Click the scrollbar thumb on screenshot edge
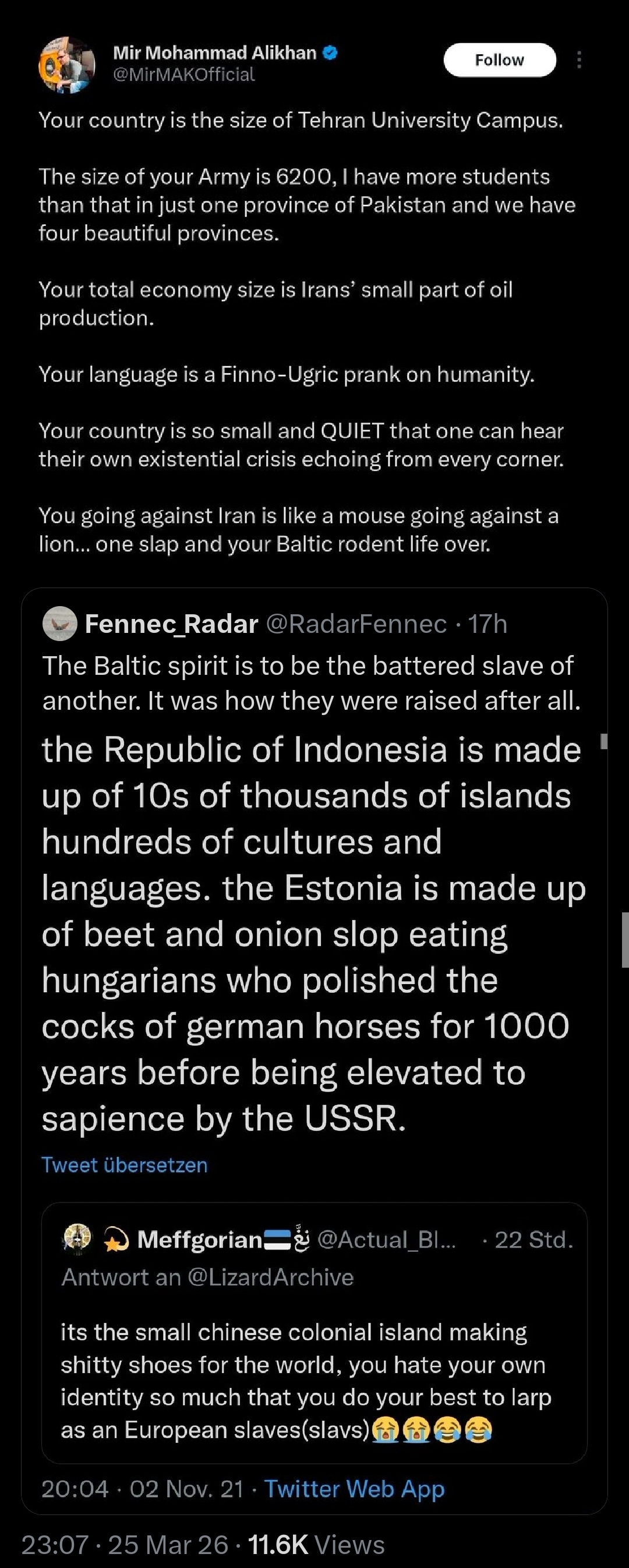Image resolution: width=629 pixels, height=1568 pixels. click(x=625, y=939)
